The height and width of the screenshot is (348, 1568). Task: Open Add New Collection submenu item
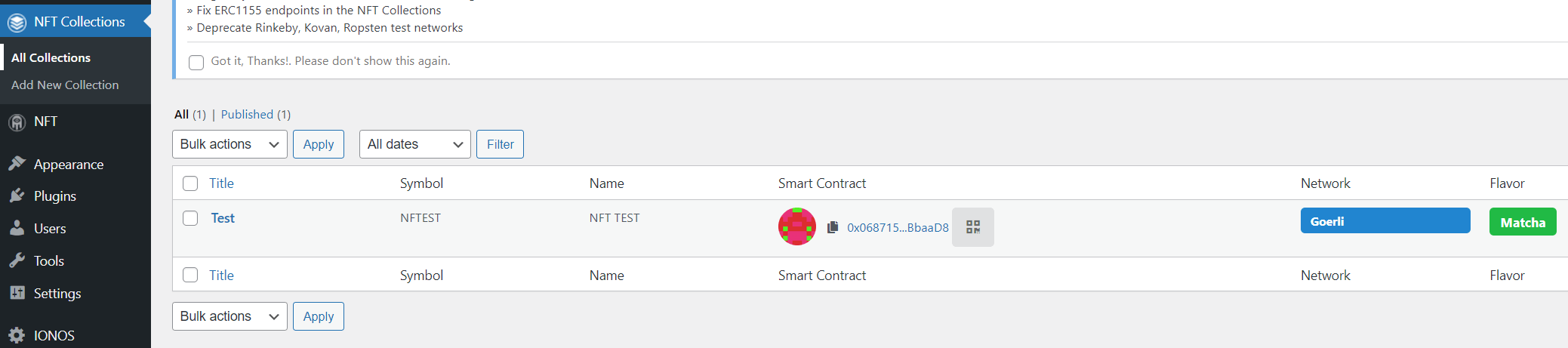[65, 85]
